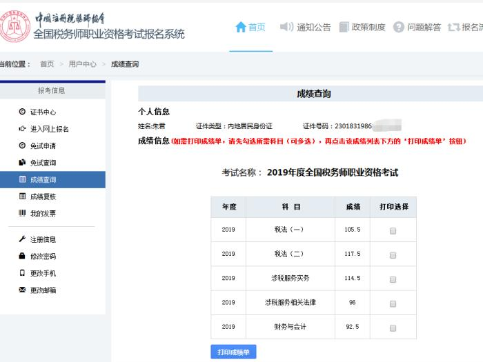This screenshot has height=362, width=483.
Task: Click the 税法（二） subject cell
Action: 290,254
